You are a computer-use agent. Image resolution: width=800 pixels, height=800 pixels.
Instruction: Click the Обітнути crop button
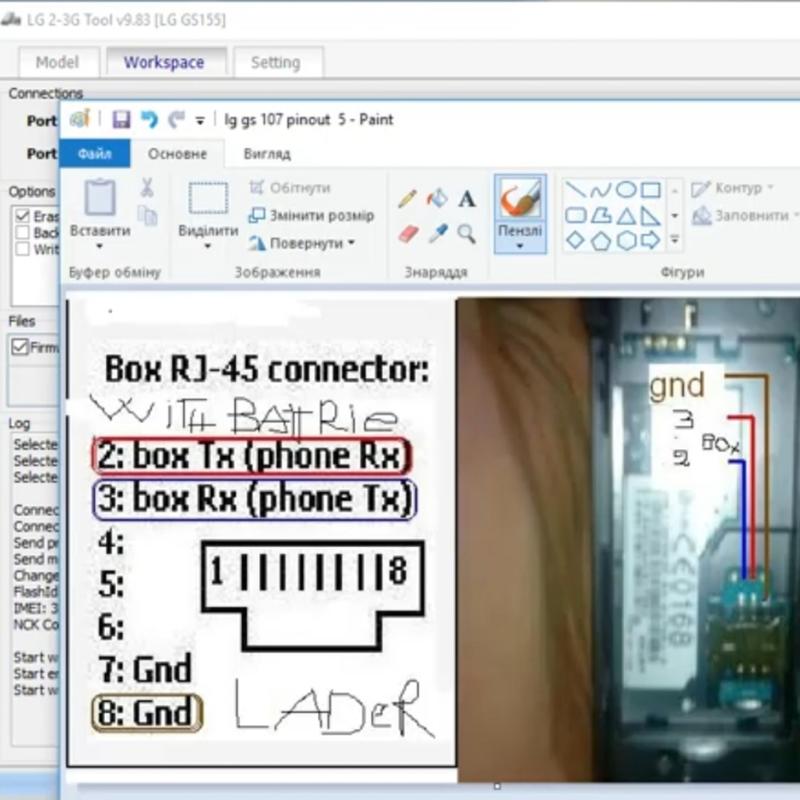[290, 188]
